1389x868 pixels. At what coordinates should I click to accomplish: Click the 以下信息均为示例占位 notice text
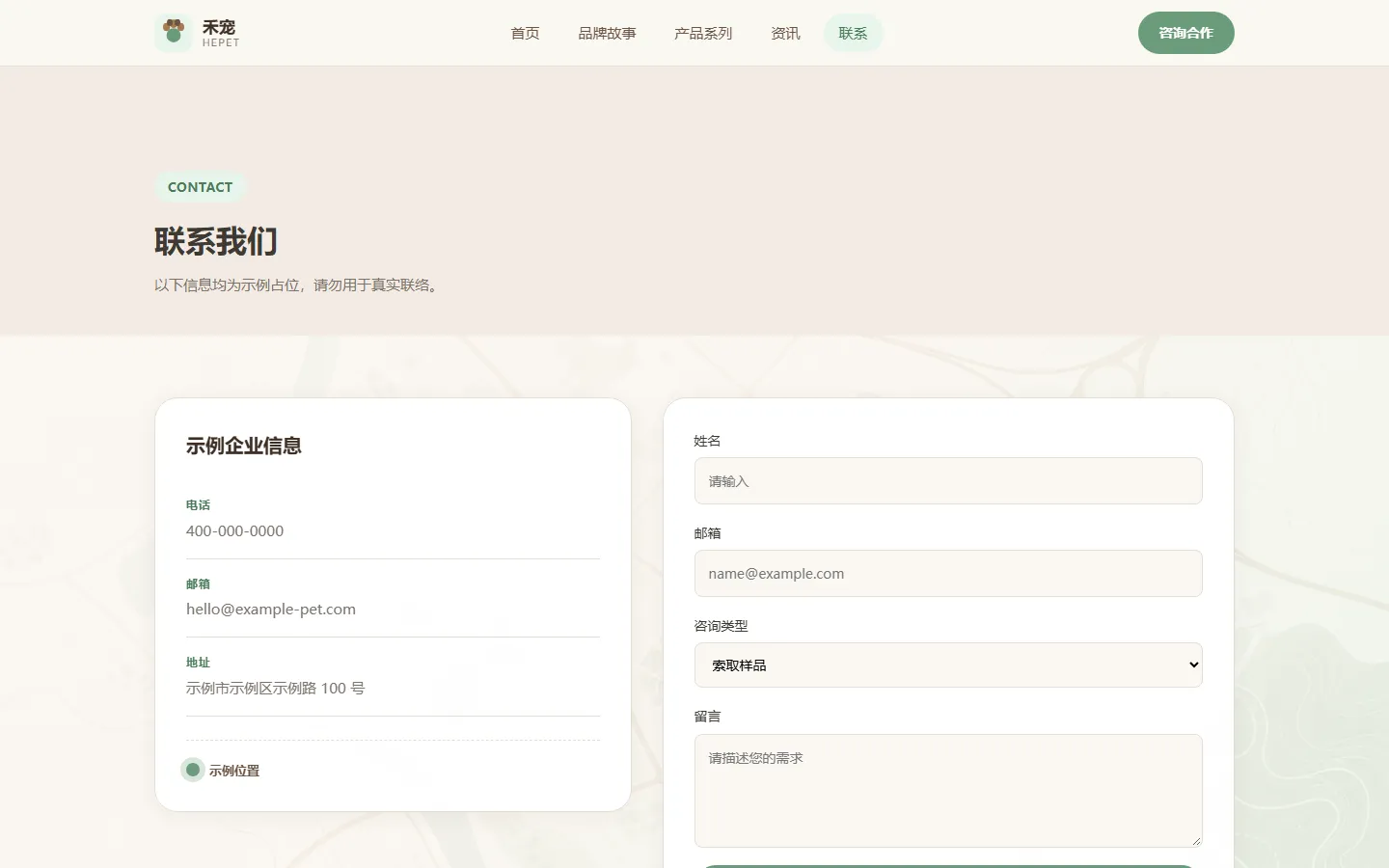coord(298,285)
